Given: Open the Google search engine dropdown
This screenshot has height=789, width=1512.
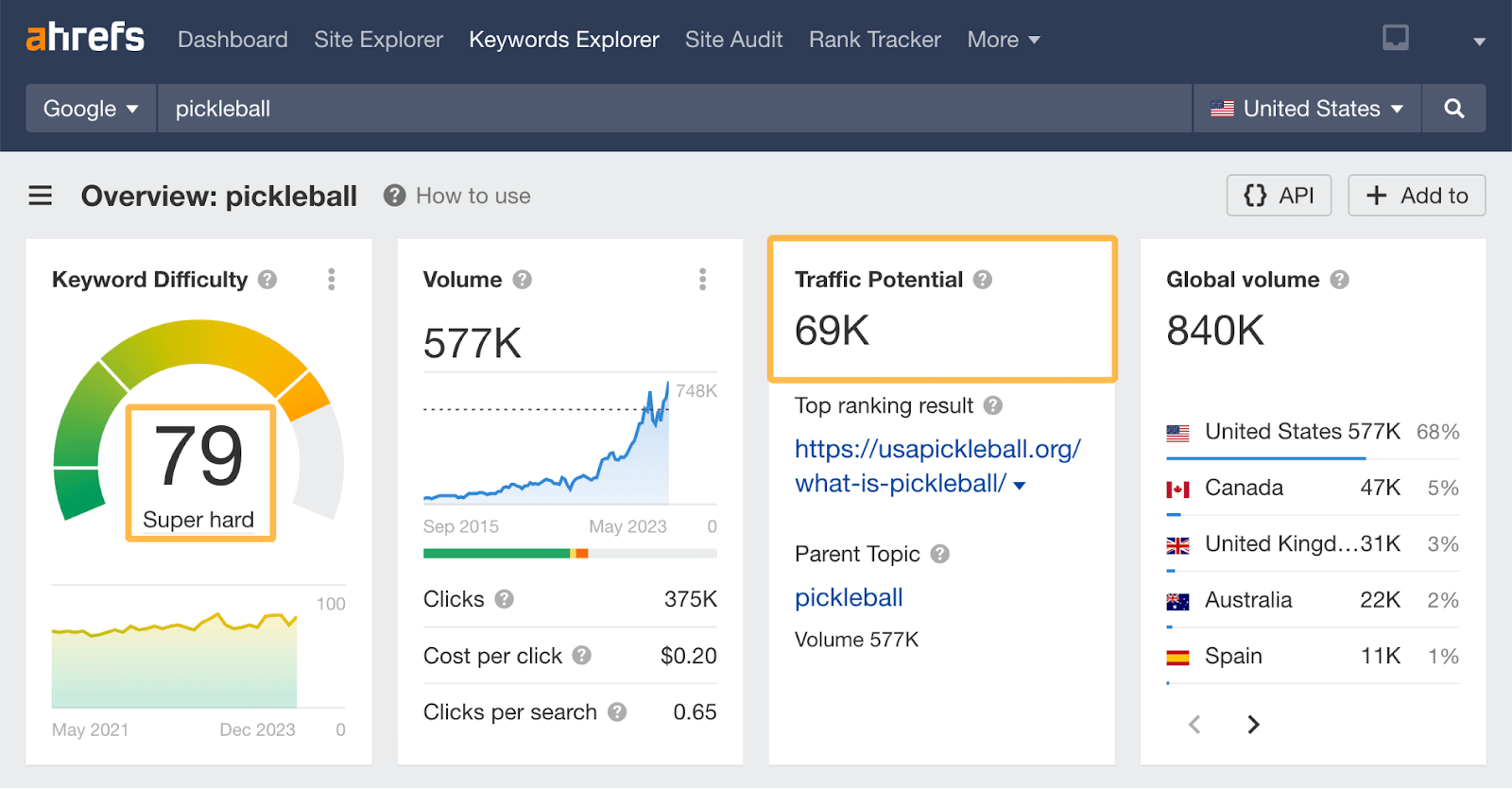Looking at the screenshot, I should (91, 109).
